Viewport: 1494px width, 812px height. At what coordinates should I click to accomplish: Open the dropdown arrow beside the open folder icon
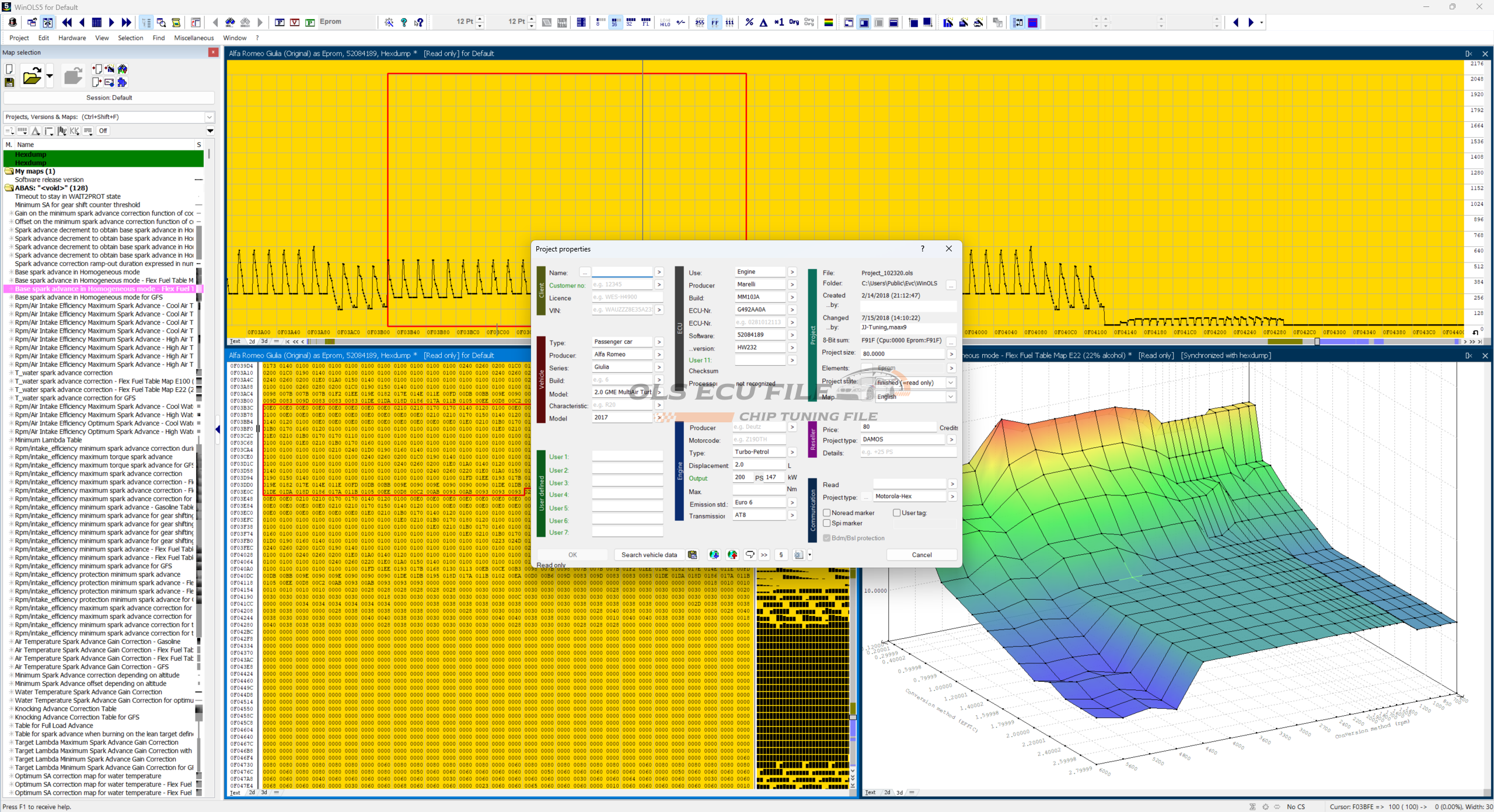click(x=50, y=76)
